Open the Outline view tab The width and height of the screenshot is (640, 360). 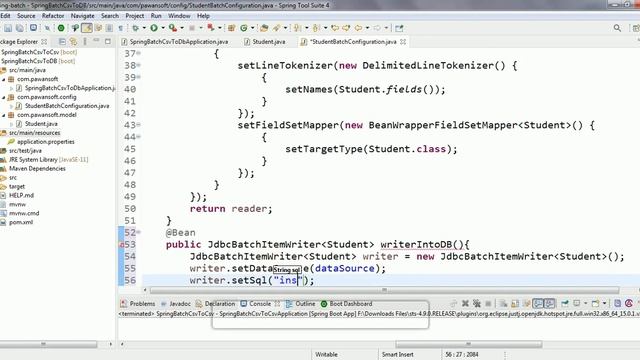[301, 304]
